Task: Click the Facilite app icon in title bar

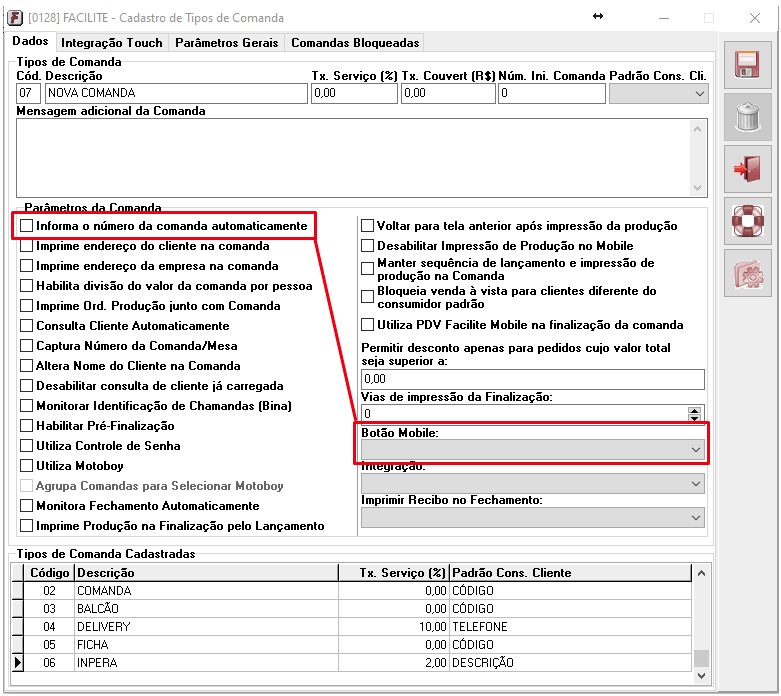Action: [15, 18]
